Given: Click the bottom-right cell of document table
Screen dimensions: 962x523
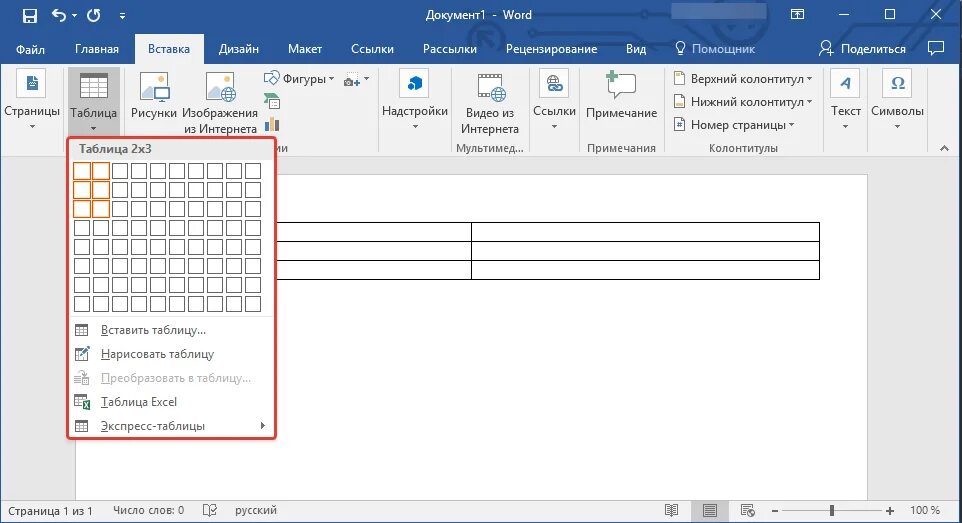Looking at the screenshot, I should pos(645,270).
